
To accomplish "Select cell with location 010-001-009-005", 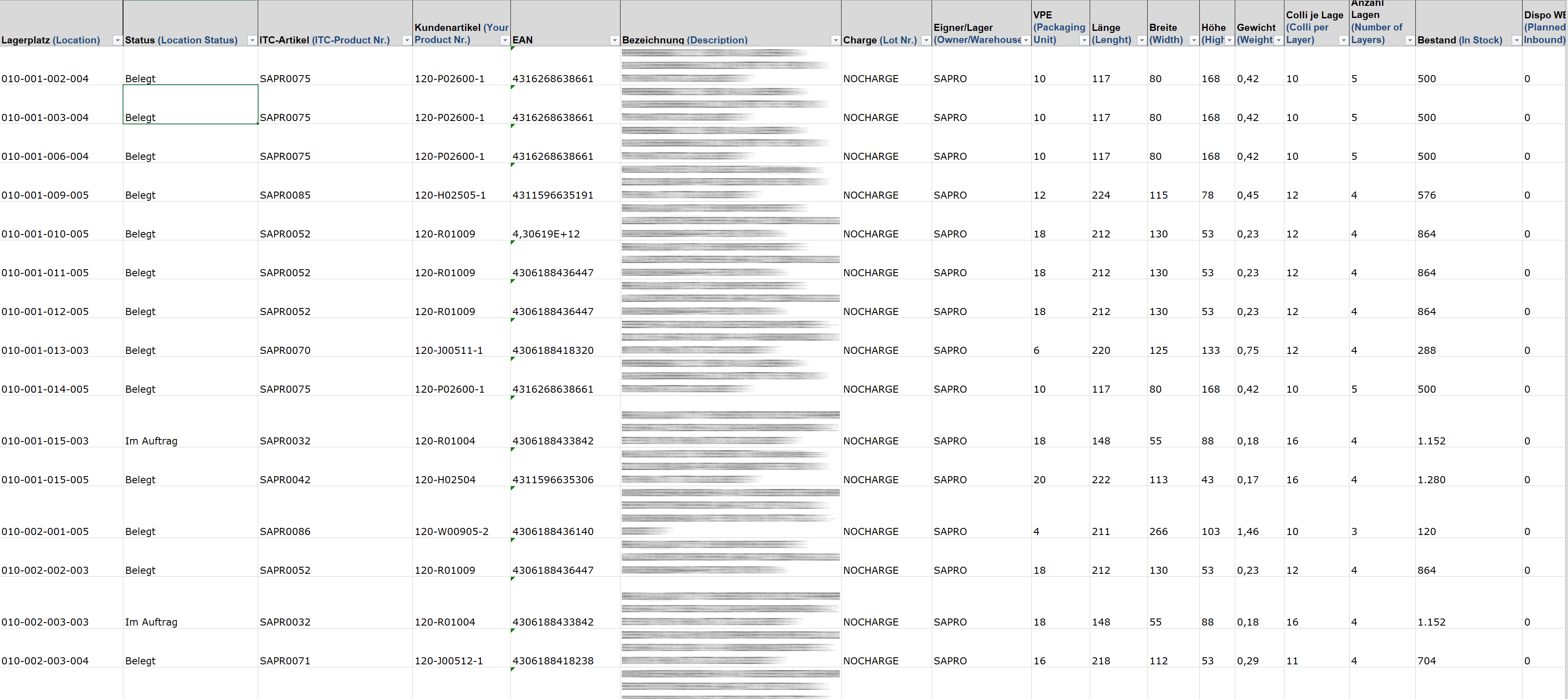I will [45, 195].
